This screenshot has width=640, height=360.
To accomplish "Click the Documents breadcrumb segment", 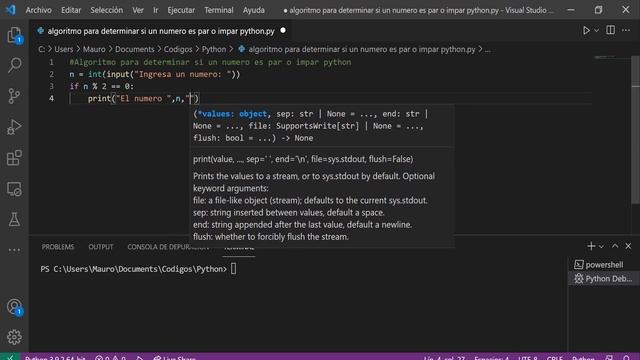I will tap(135, 49).
